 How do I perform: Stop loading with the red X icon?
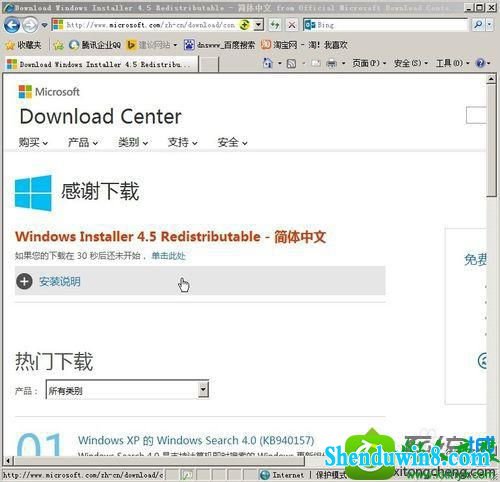pyautogui.click(x=292, y=25)
